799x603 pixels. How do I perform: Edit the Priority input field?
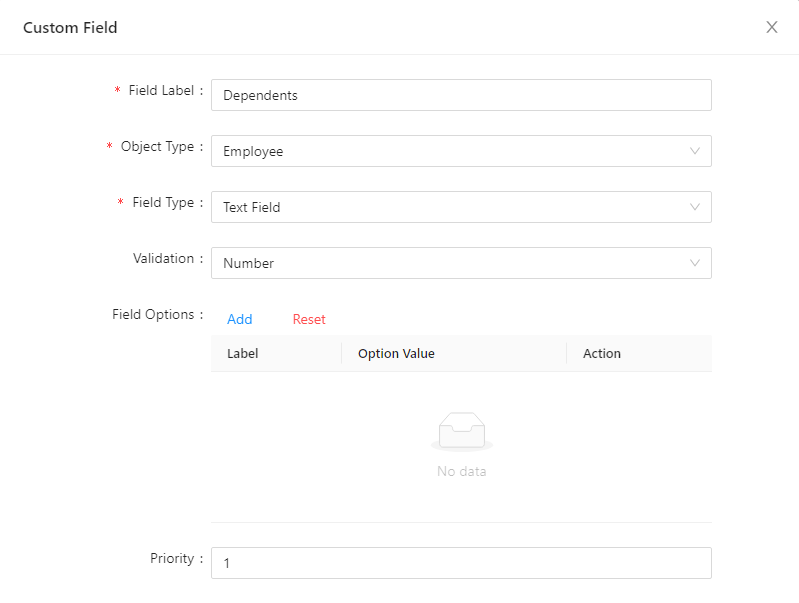tap(461, 563)
